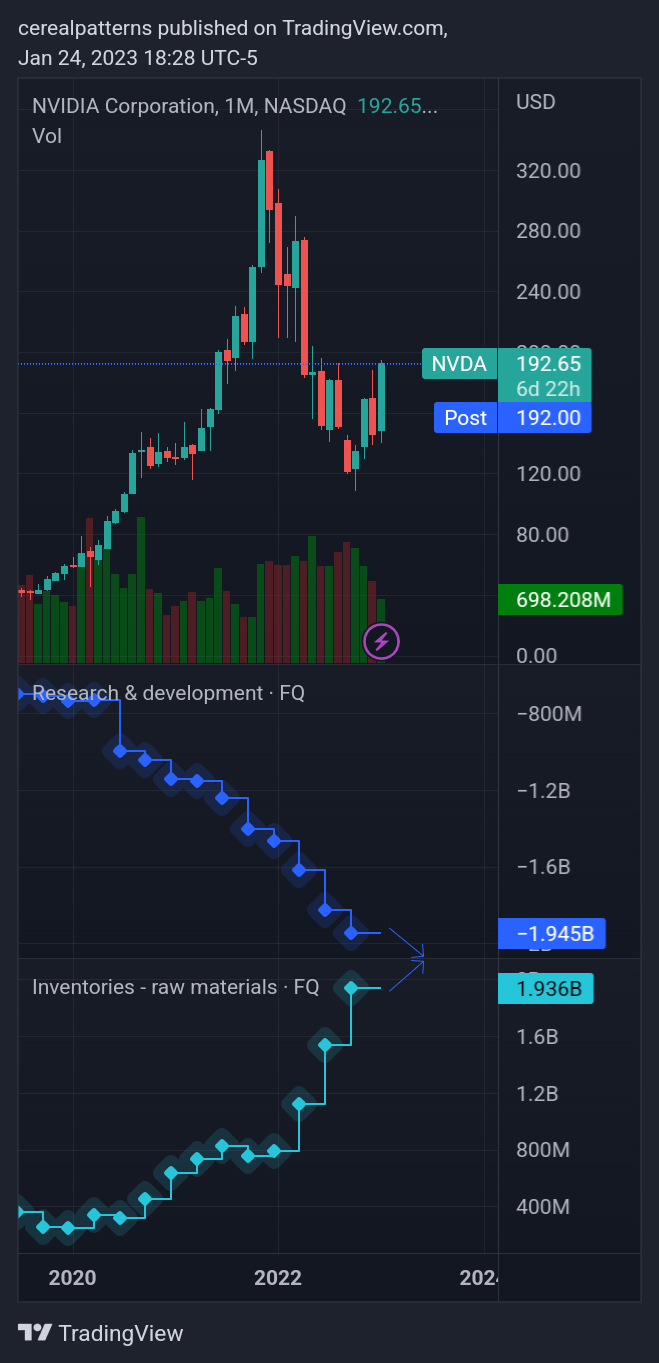Click the 800M inventories axis label
This screenshot has height=1363, width=659.
(x=542, y=1151)
